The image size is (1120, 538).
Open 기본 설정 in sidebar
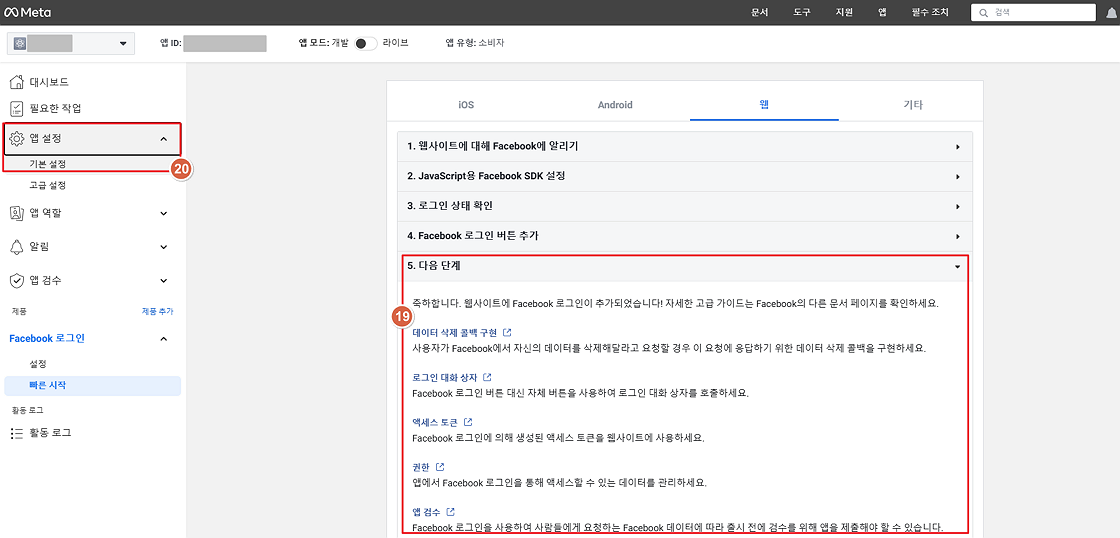click(x=48, y=164)
